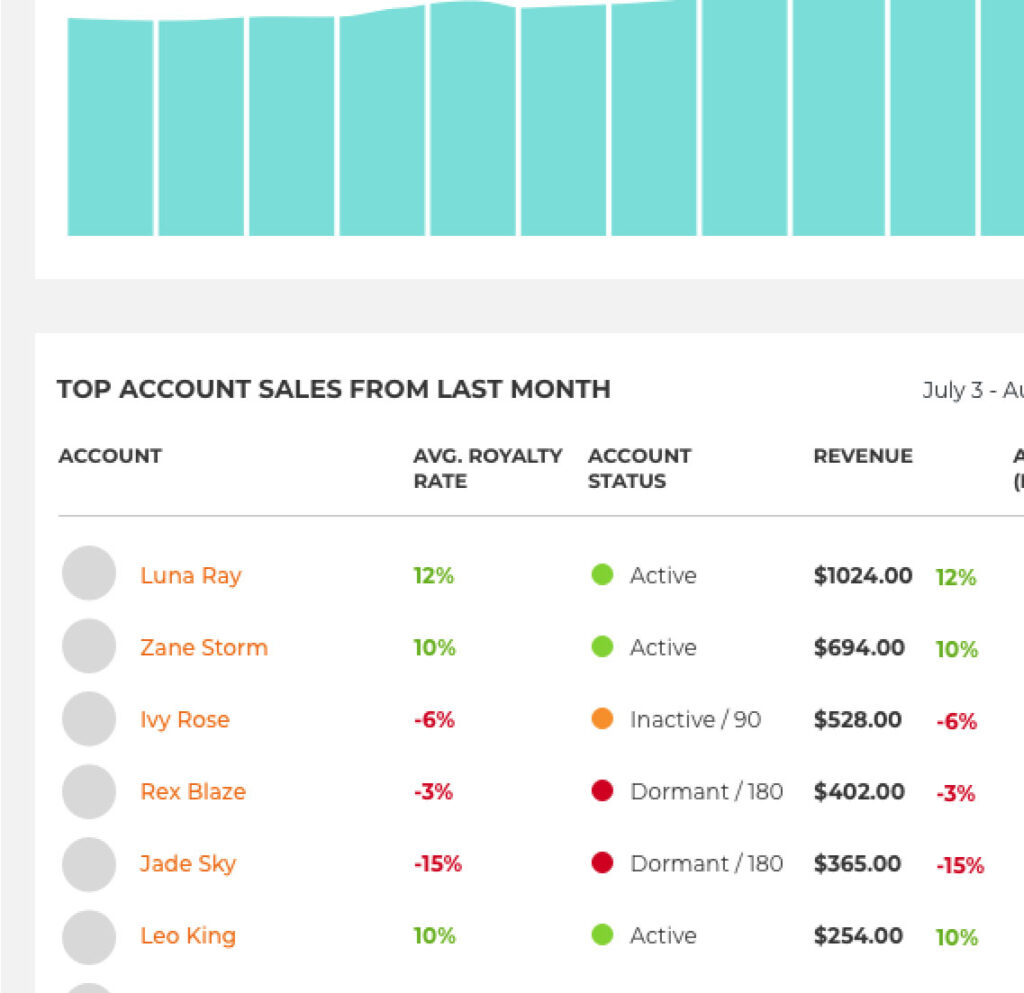The height and width of the screenshot is (993, 1024).
Task: Sort by Account Status column header
Action: pyautogui.click(x=639, y=468)
